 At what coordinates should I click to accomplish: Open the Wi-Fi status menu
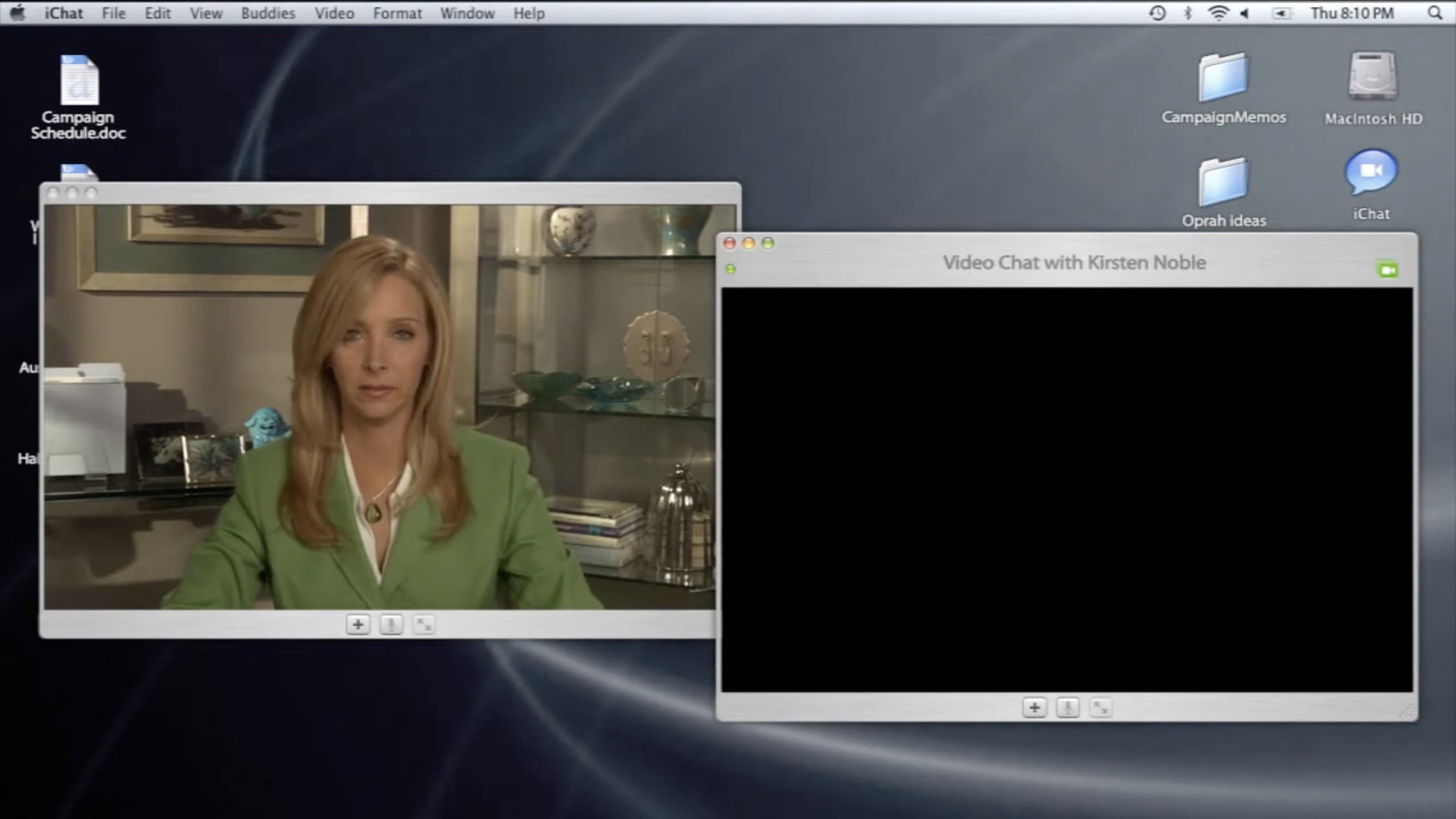point(1218,13)
